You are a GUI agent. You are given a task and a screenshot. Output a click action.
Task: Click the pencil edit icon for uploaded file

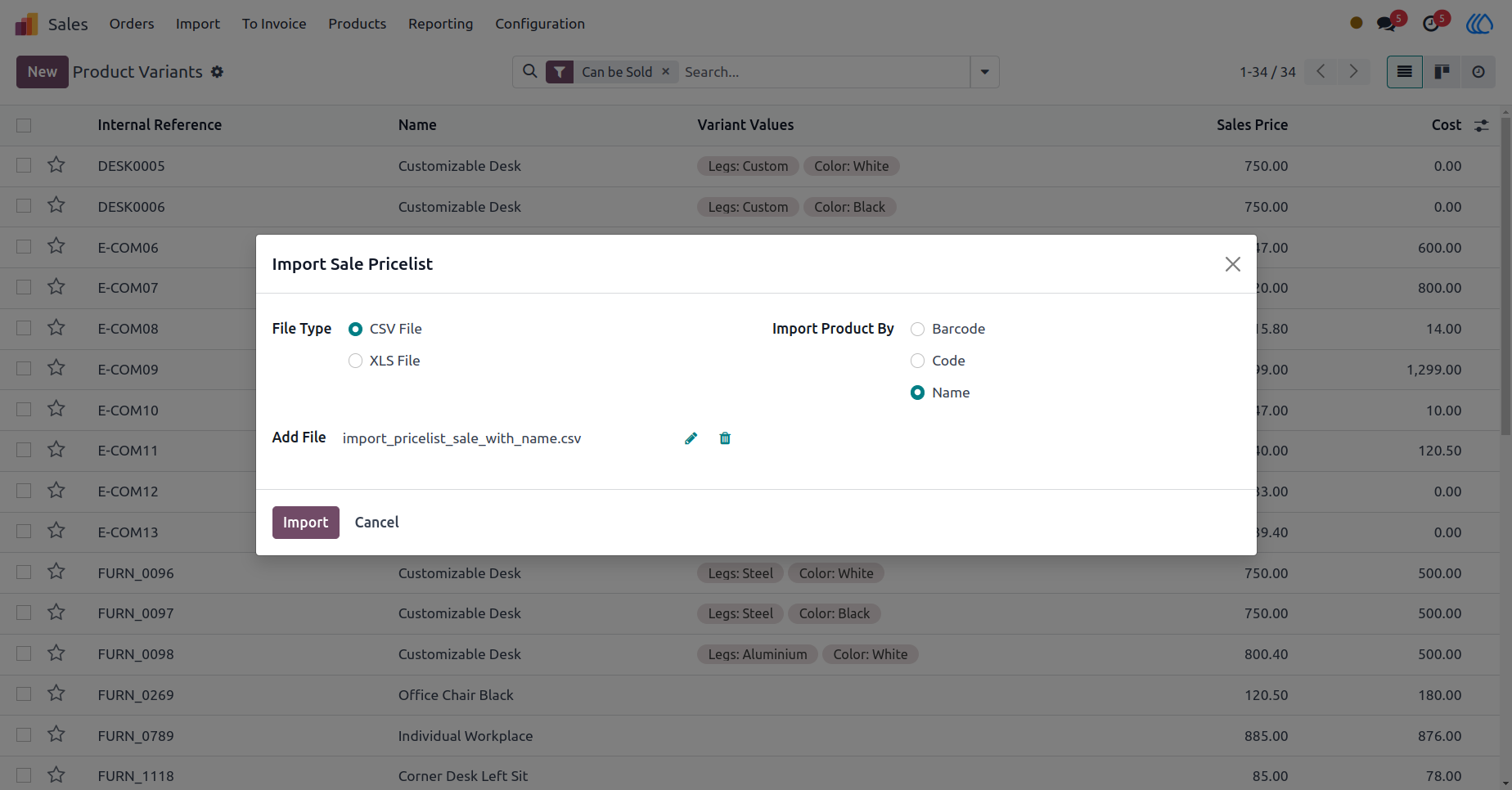point(691,438)
